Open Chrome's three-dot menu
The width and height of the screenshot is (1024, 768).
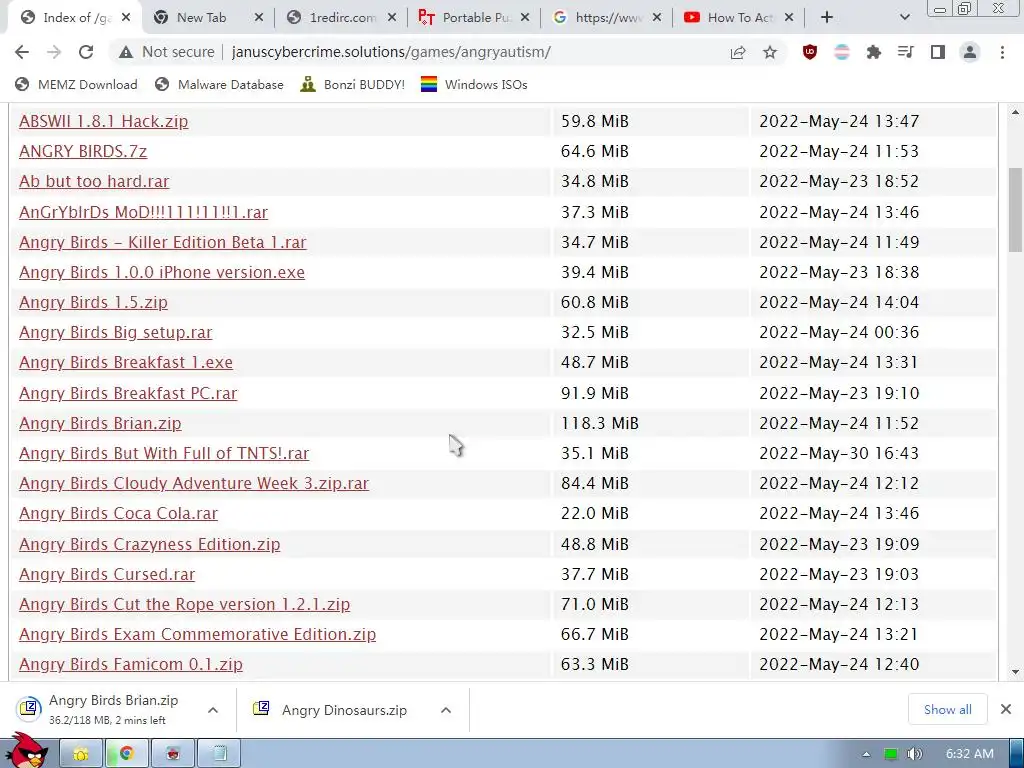(1002, 52)
